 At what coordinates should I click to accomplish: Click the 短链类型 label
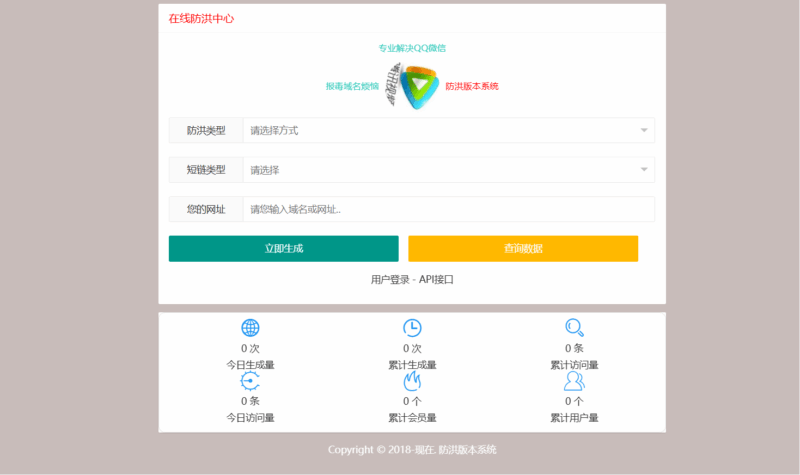206,170
